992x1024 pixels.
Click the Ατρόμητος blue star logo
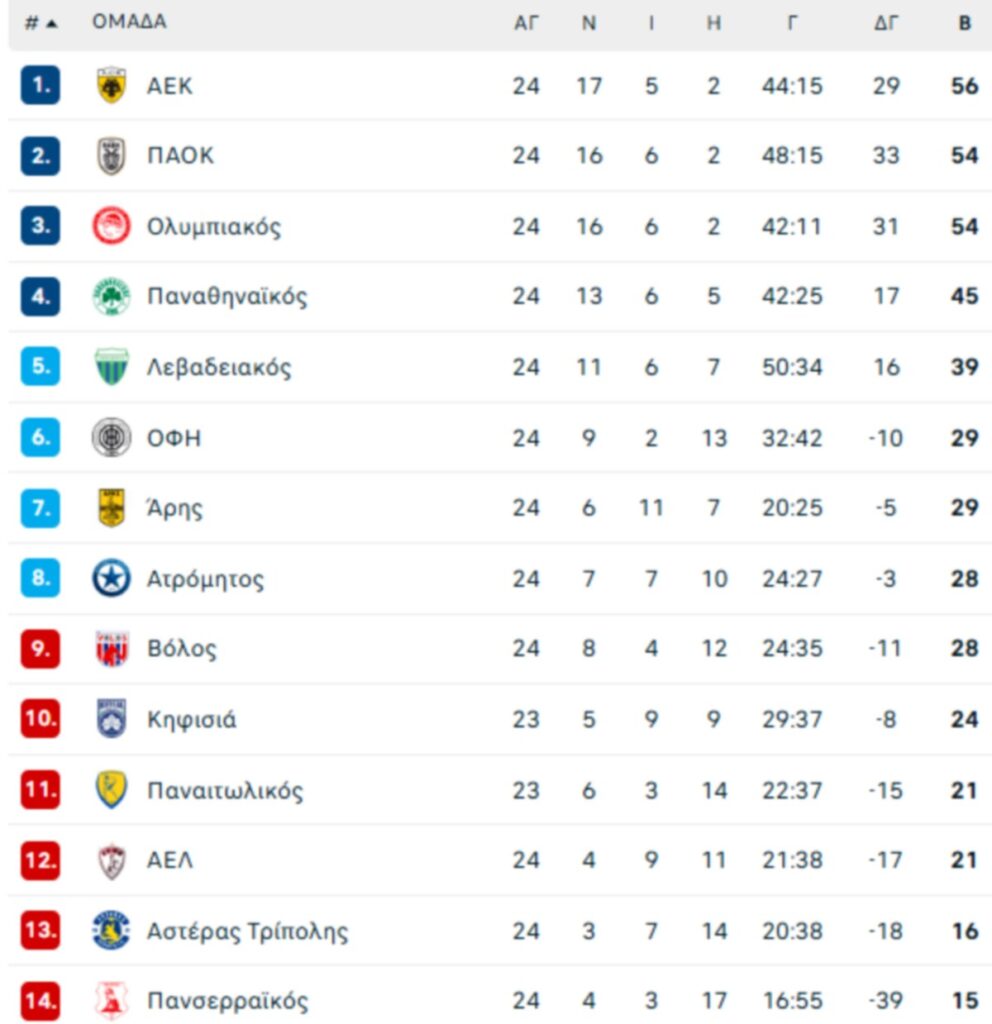pyautogui.click(x=111, y=579)
